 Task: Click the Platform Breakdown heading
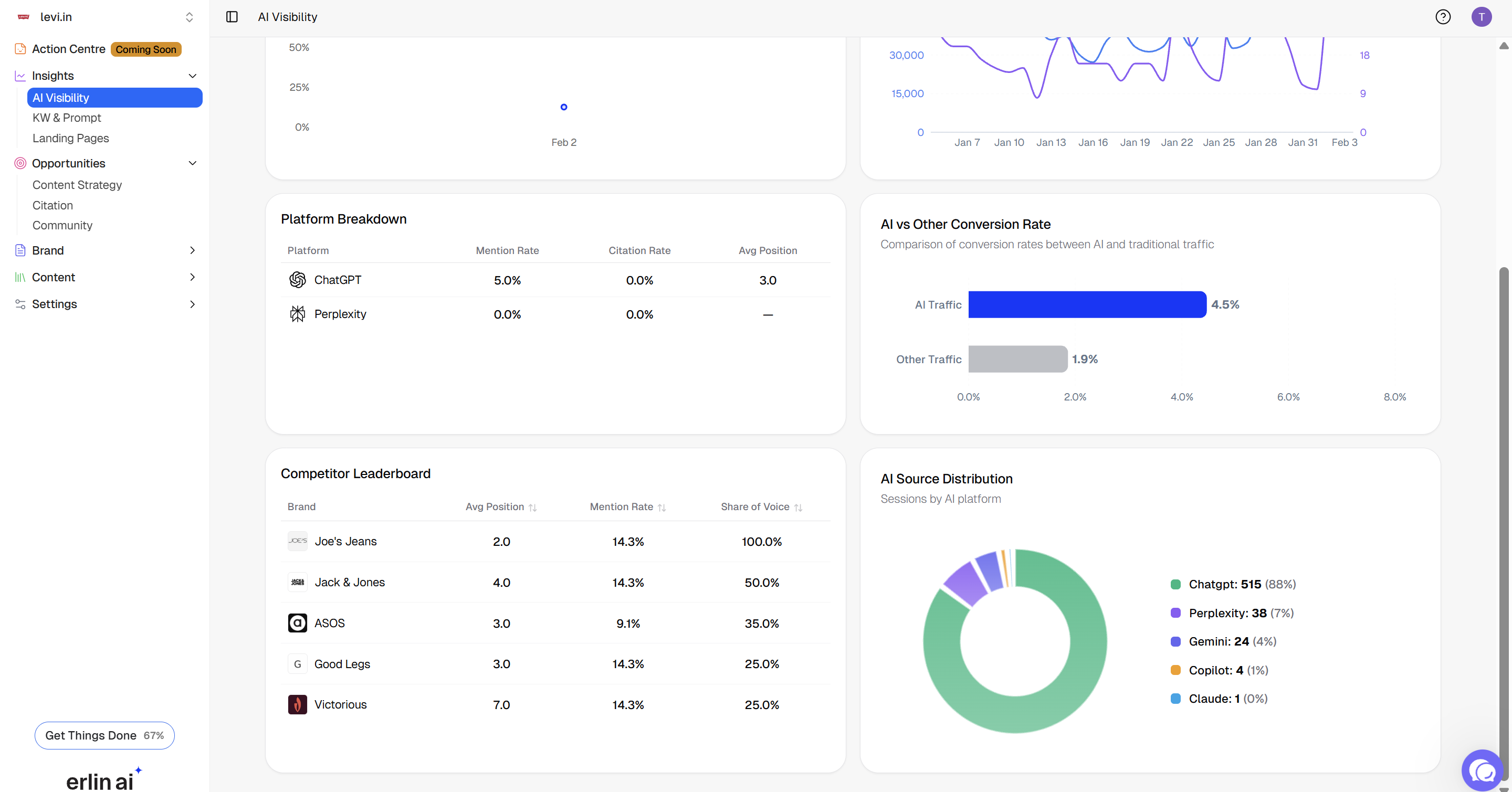coord(343,219)
